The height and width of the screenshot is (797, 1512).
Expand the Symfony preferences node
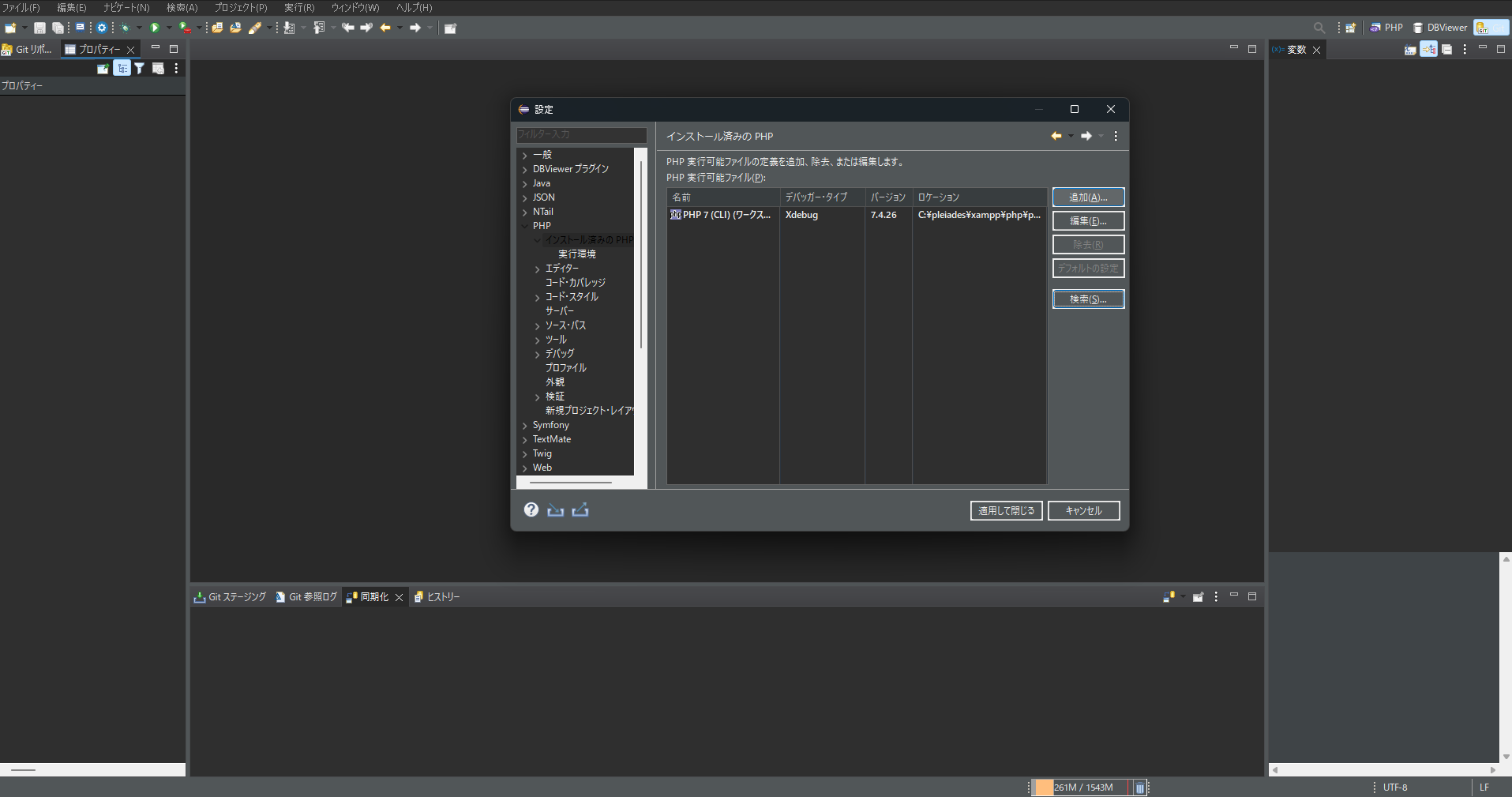[x=525, y=426]
